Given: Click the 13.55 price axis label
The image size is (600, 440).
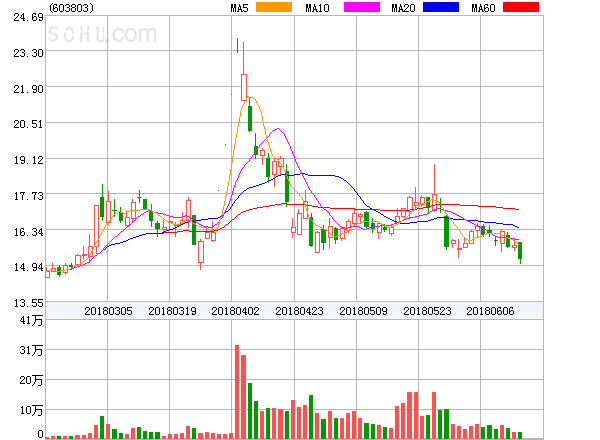Looking at the screenshot, I should (x=28, y=304).
